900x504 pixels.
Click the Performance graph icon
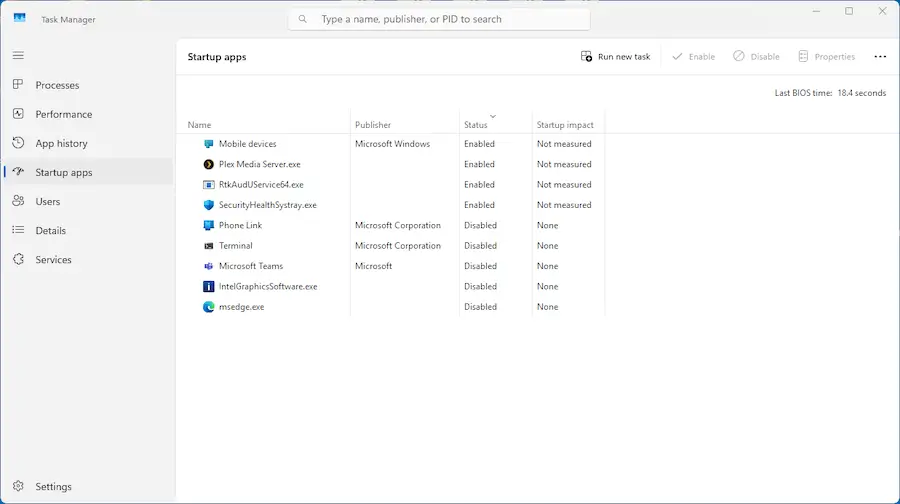[18, 114]
